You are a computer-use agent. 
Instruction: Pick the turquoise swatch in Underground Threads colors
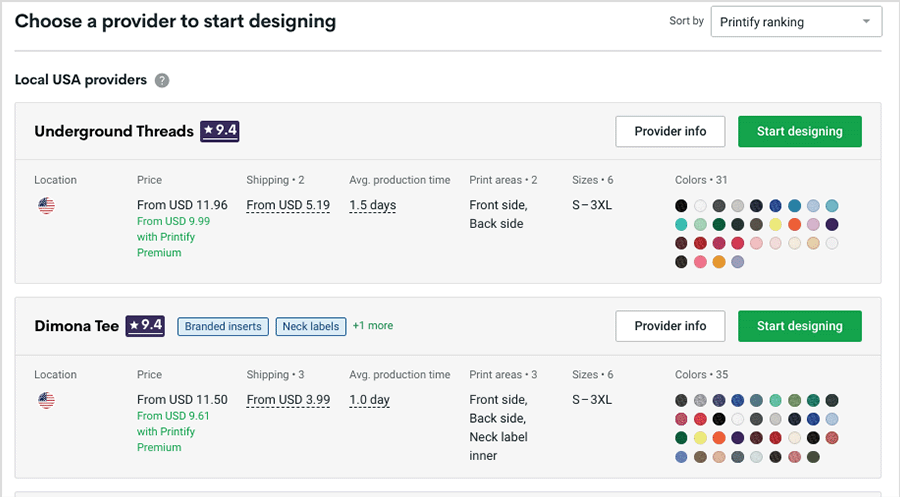(x=681, y=224)
